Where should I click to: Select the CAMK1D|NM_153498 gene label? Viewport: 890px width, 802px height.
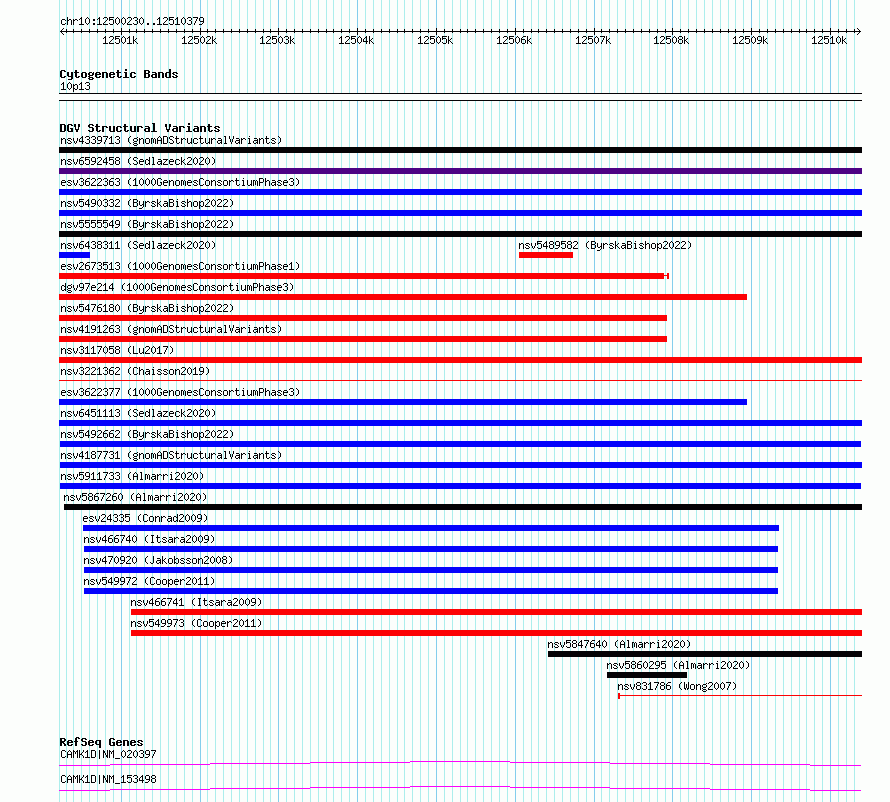108,779
